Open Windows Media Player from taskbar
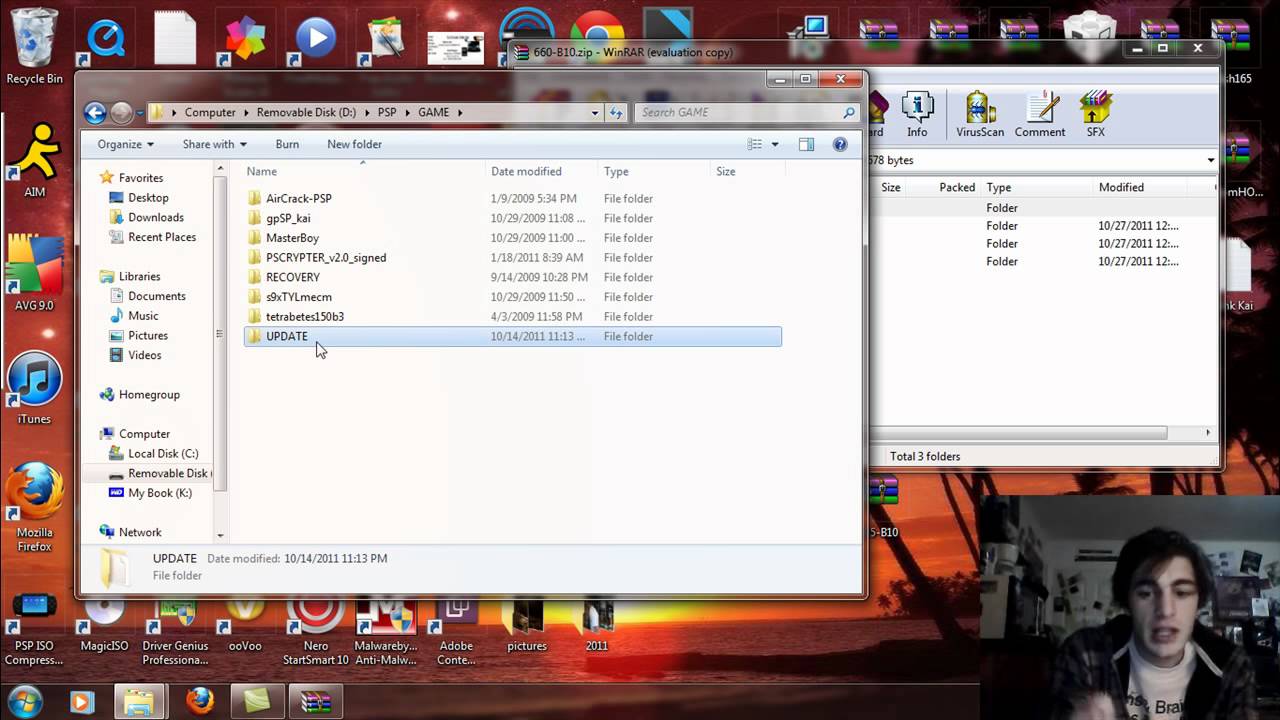This screenshot has width=1280, height=720. [x=81, y=701]
